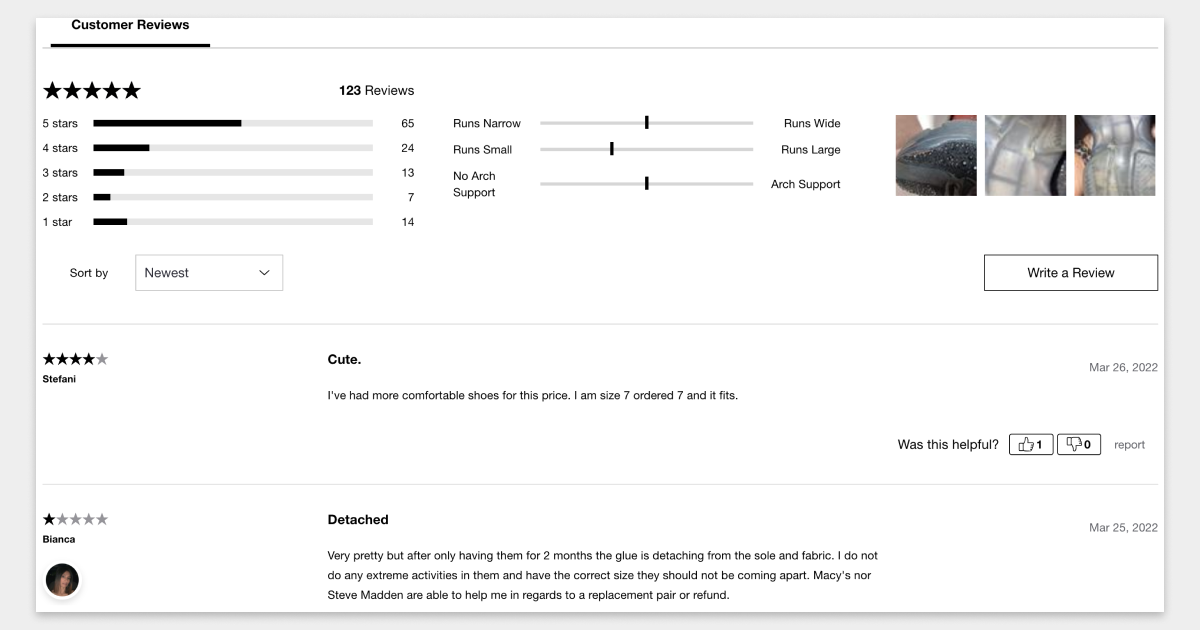Click the 'Runs Large' label
This screenshot has height=630, width=1200.
coord(811,150)
